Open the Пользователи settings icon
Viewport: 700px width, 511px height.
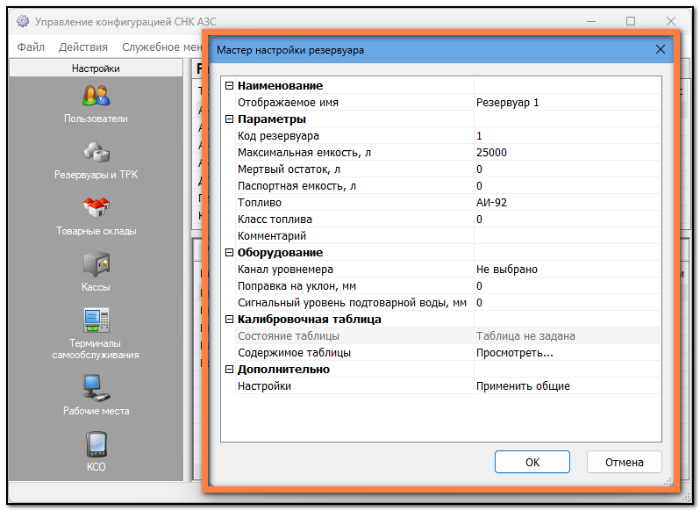pyautogui.click(x=96, y=95)
